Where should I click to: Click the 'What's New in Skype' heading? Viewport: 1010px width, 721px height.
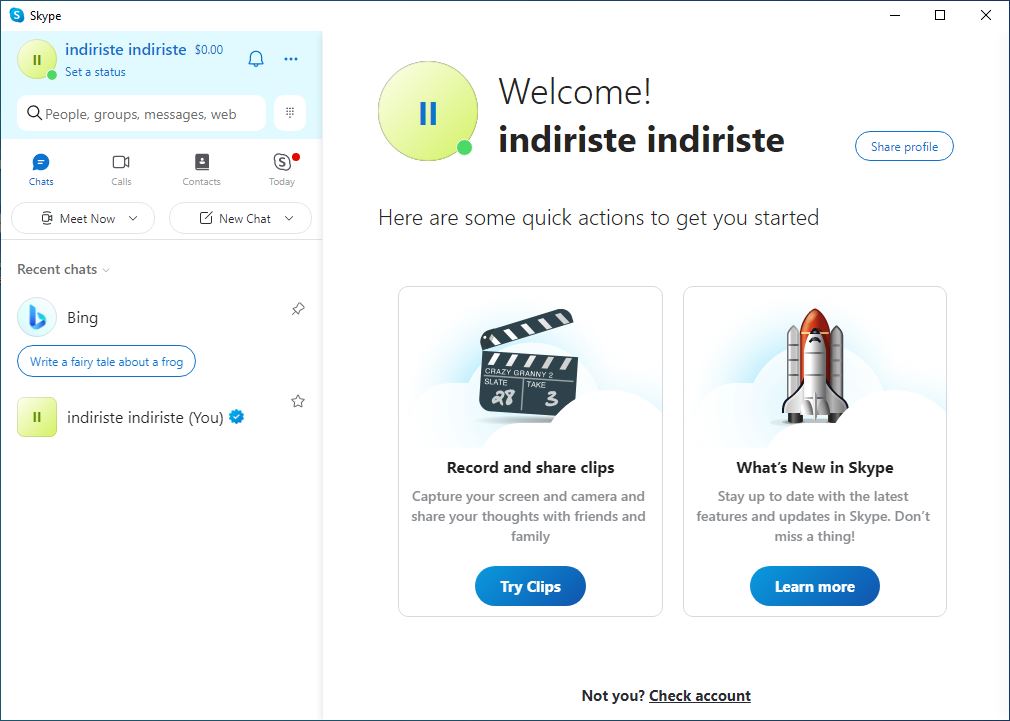(x=815, y=468)
